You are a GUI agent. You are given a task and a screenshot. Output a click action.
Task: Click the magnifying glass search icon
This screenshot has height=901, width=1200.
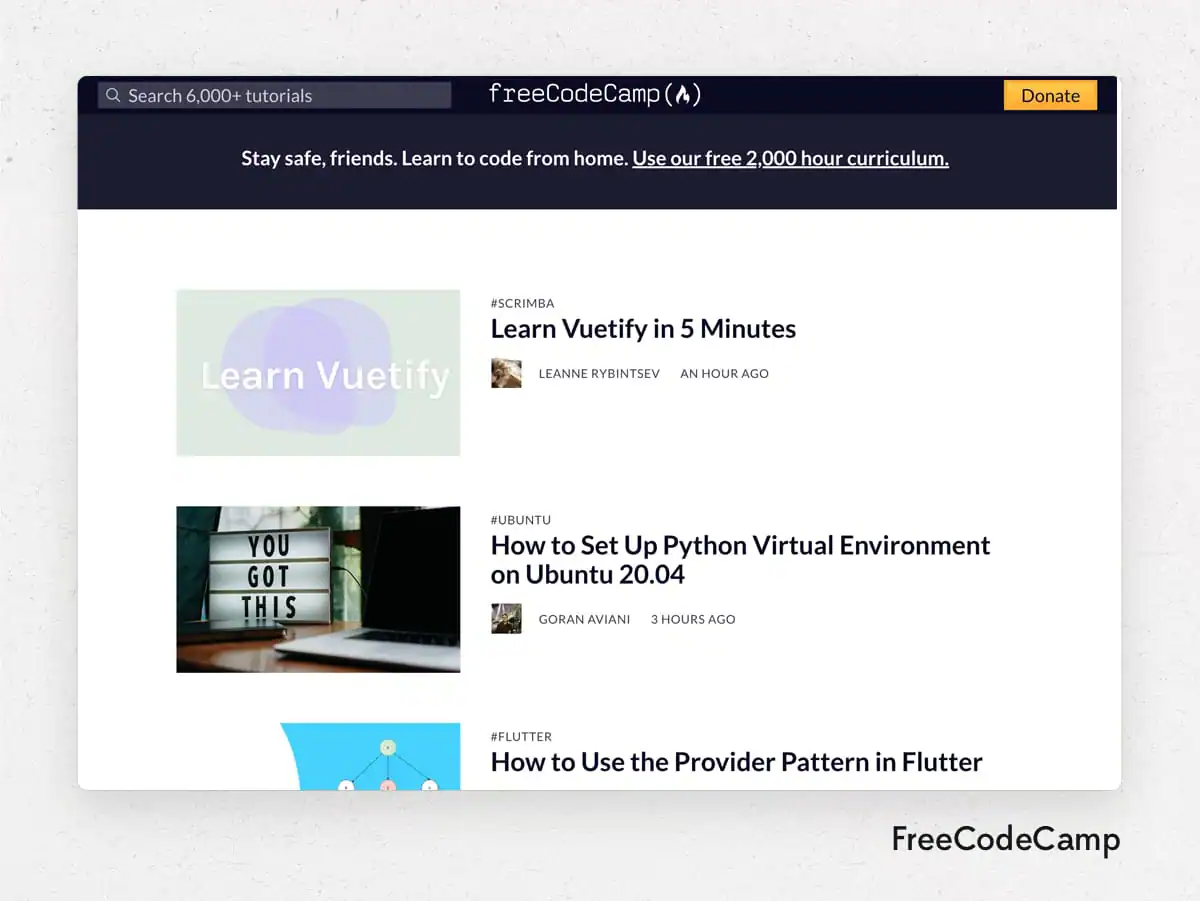(x=113, y=95)
